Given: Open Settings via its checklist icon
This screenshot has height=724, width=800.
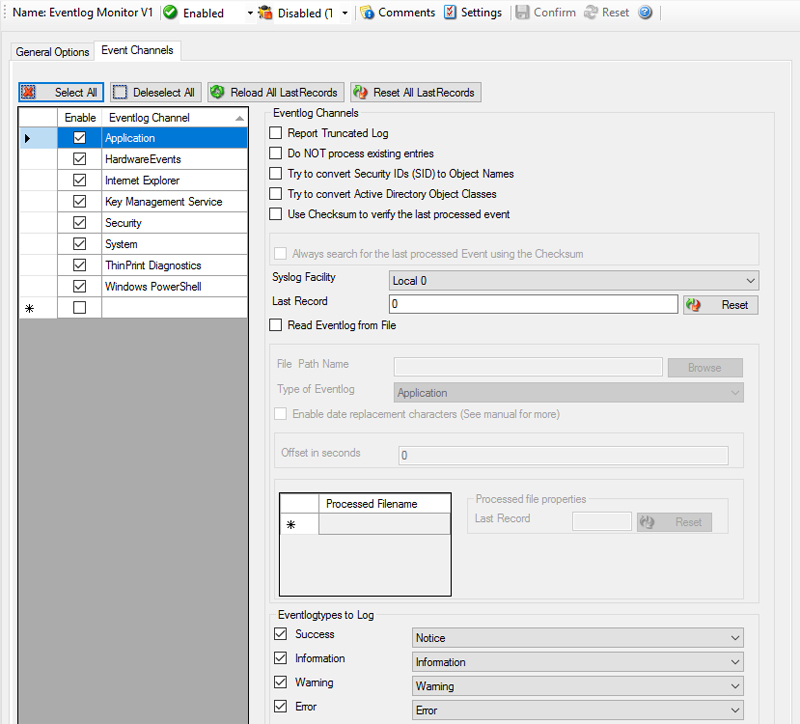Looking at the screenshot, I should click(450, 12).
